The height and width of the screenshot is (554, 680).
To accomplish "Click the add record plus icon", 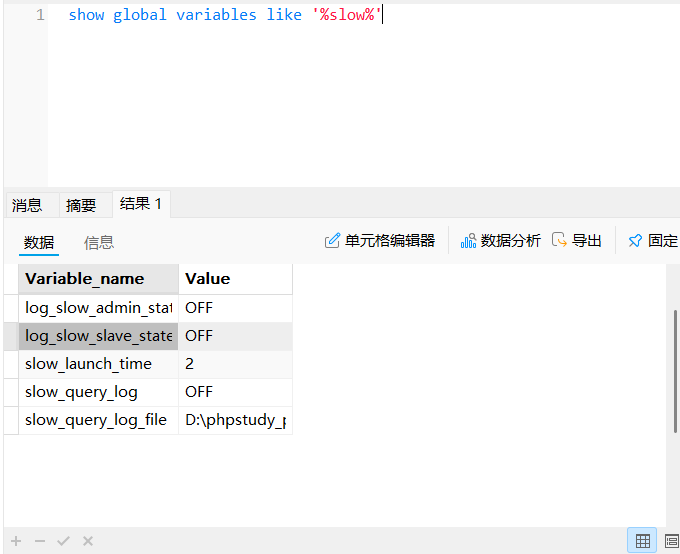I will pyautogui.click(x=16, y=541).
